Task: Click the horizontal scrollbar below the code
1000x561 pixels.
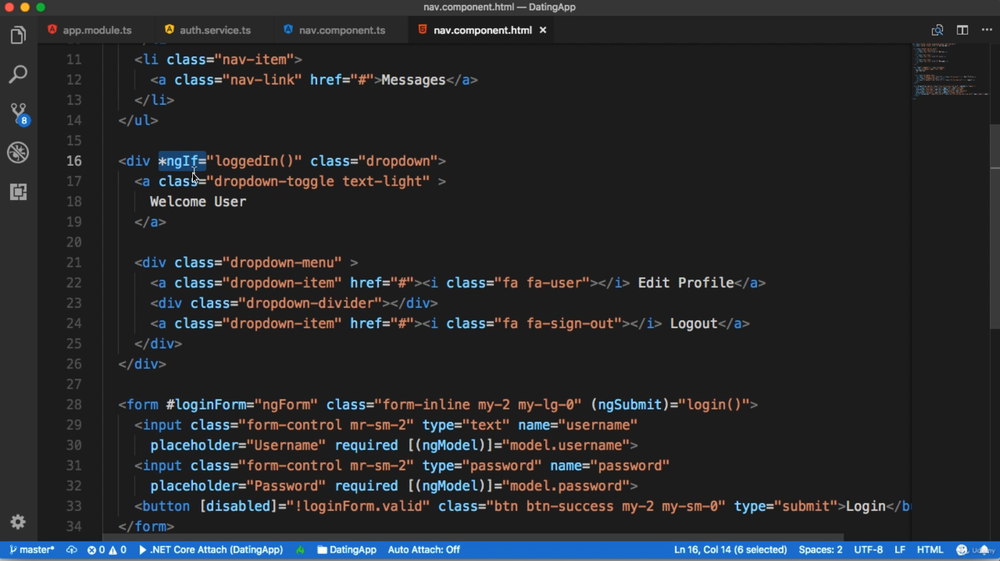Action: [x=472, y=537]
